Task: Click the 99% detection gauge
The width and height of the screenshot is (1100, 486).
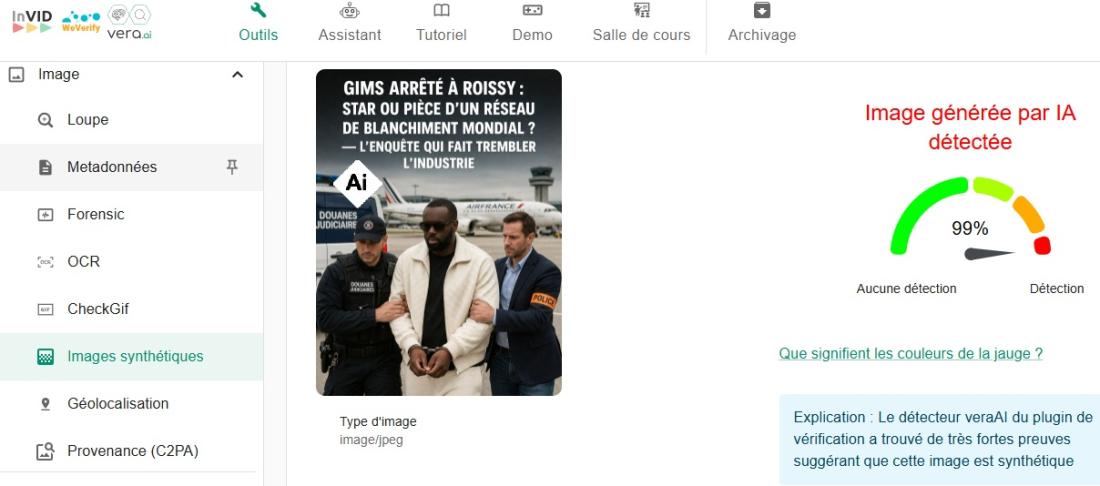Action: [x=970, y=217]
